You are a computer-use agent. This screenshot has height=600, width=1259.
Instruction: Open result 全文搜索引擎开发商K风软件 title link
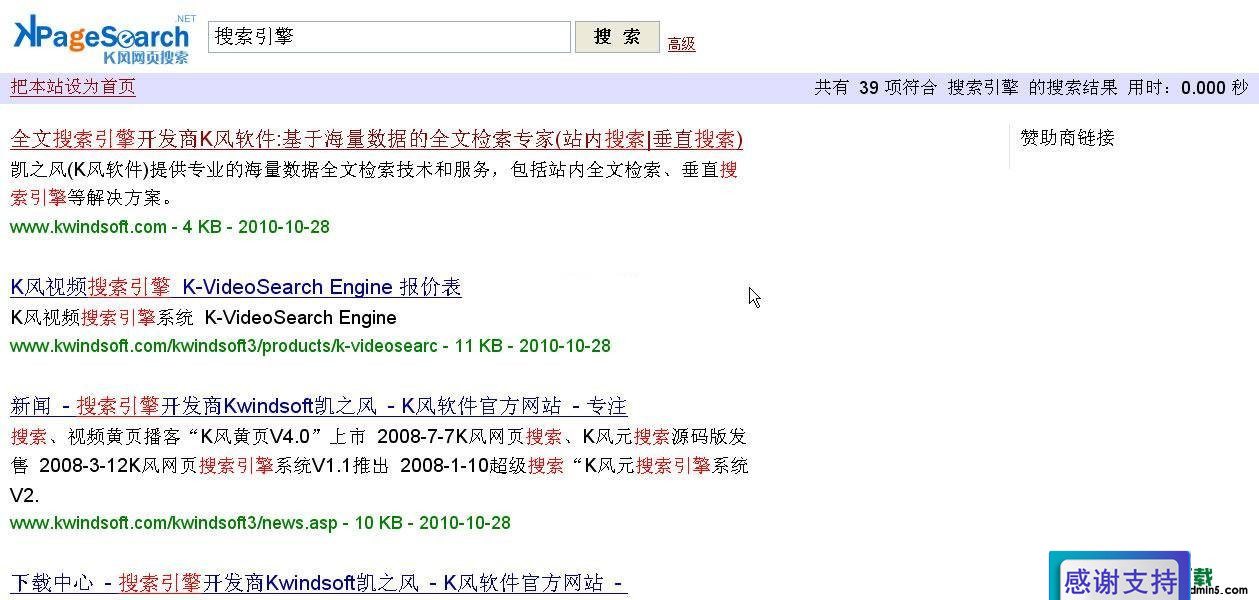pyautogui.click(x=376, y=139)
